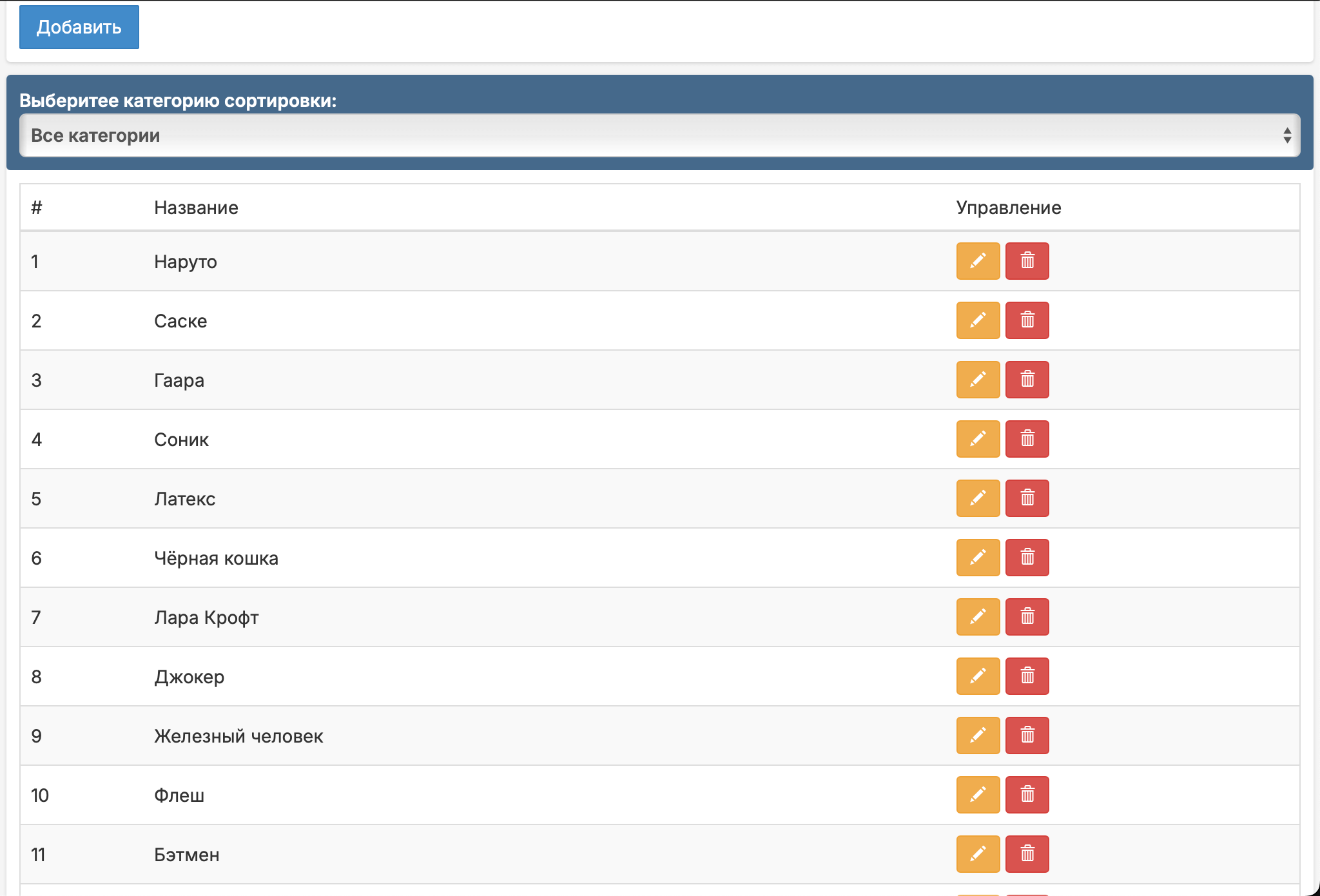The width and height of the screenshot is (1320, 896).
Task: Edit the Соник row
Action: point(978,439)
